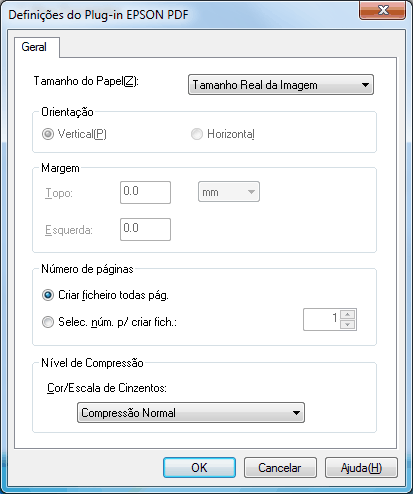The width and height of the screenshot is (413, 494).
Task: Close the EPSON PDF plug-in dialog
Action: 383,10
